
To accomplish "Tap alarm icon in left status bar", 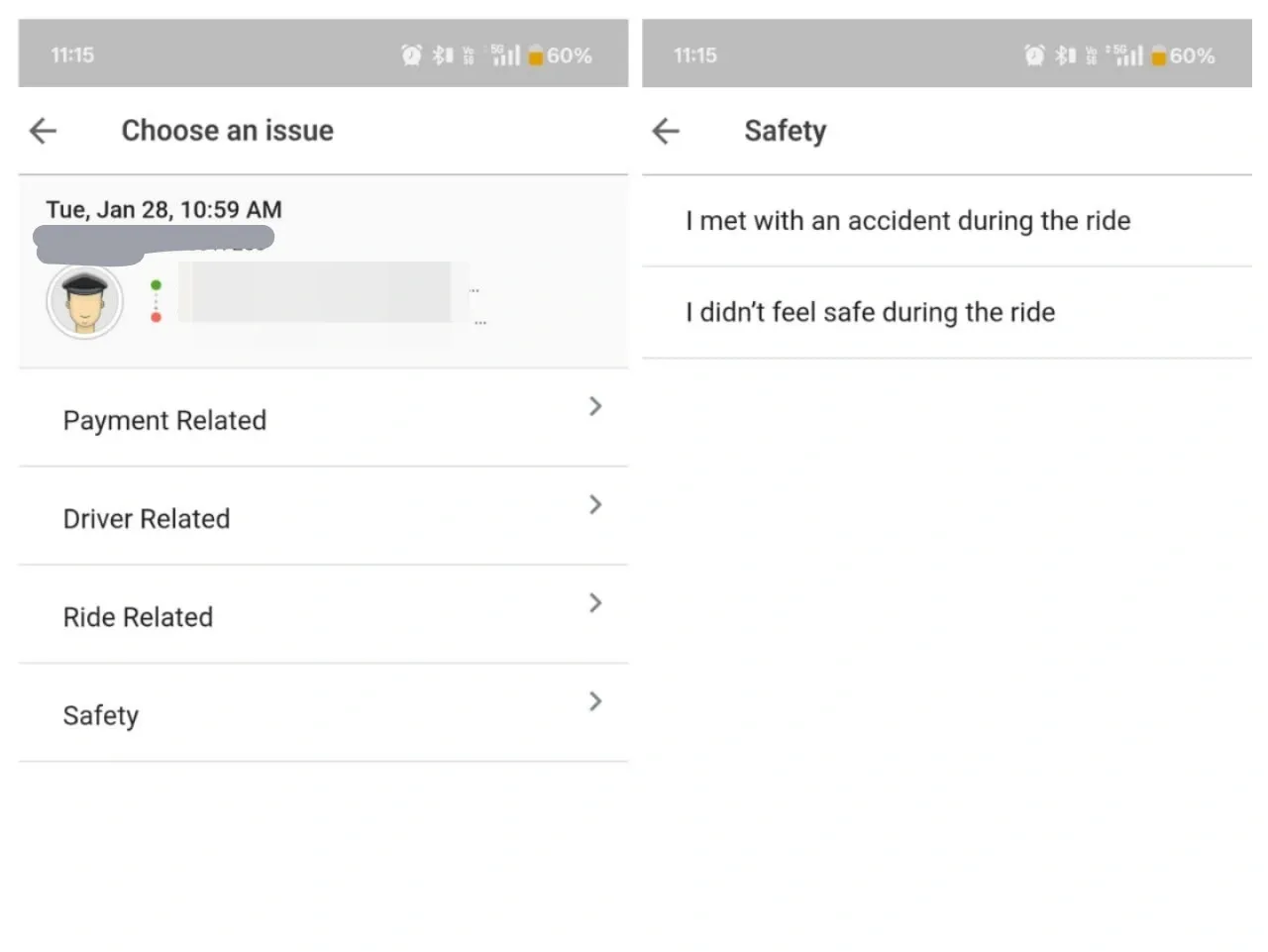I will 411,55.
